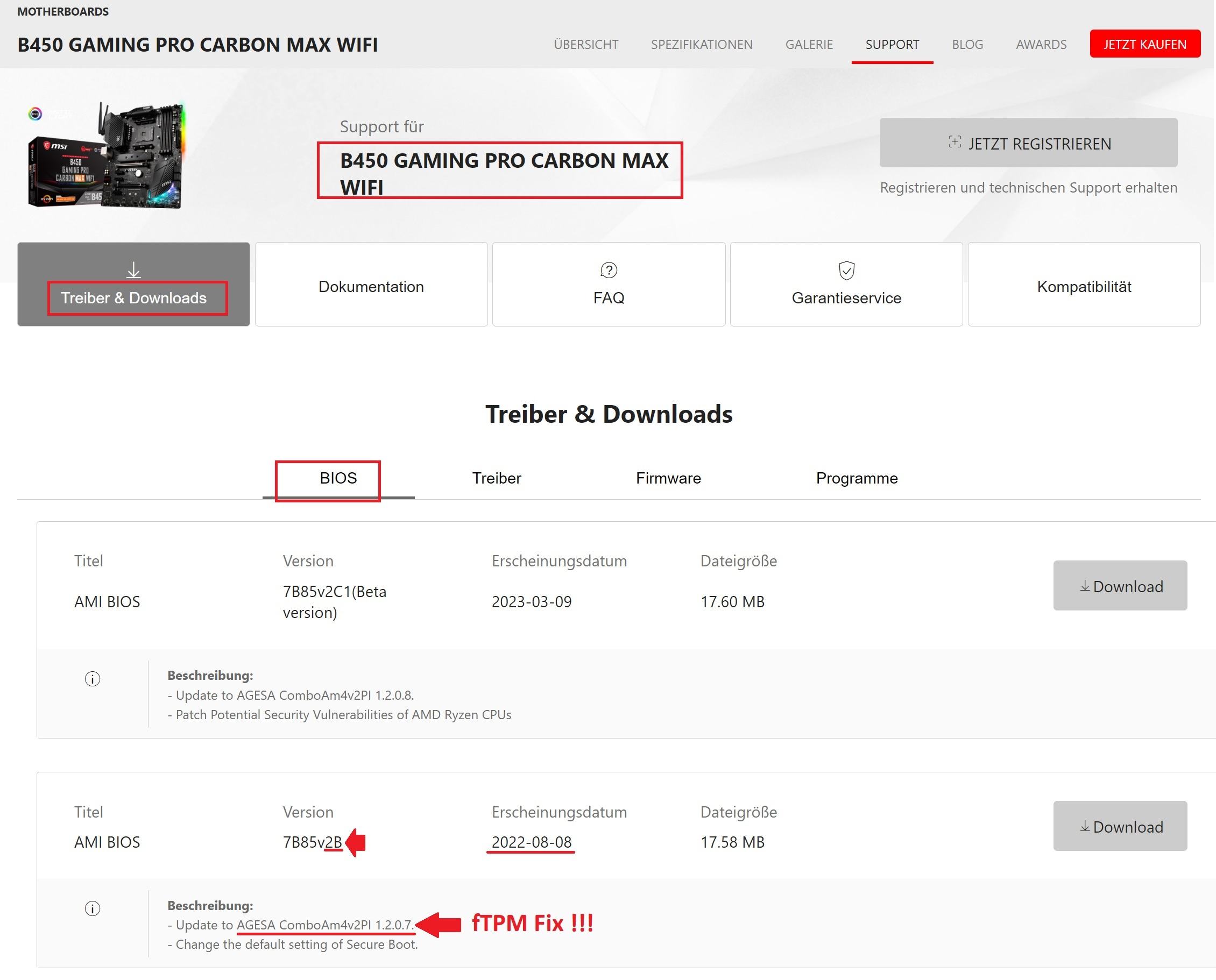Click info icon beside 7B85v2B Beschreibung

click(93, 908)
